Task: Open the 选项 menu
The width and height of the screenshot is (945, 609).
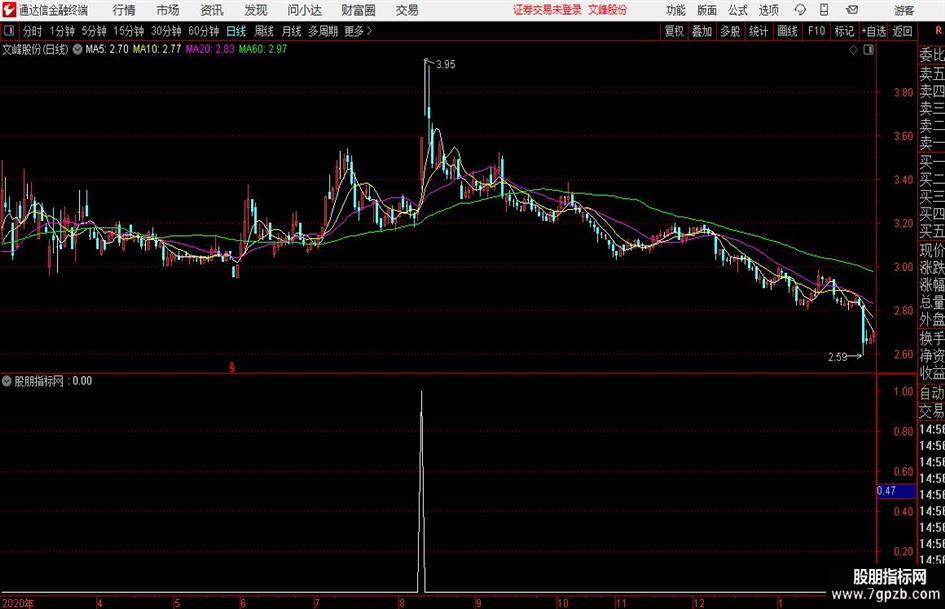Action: [x=769, y=10]
